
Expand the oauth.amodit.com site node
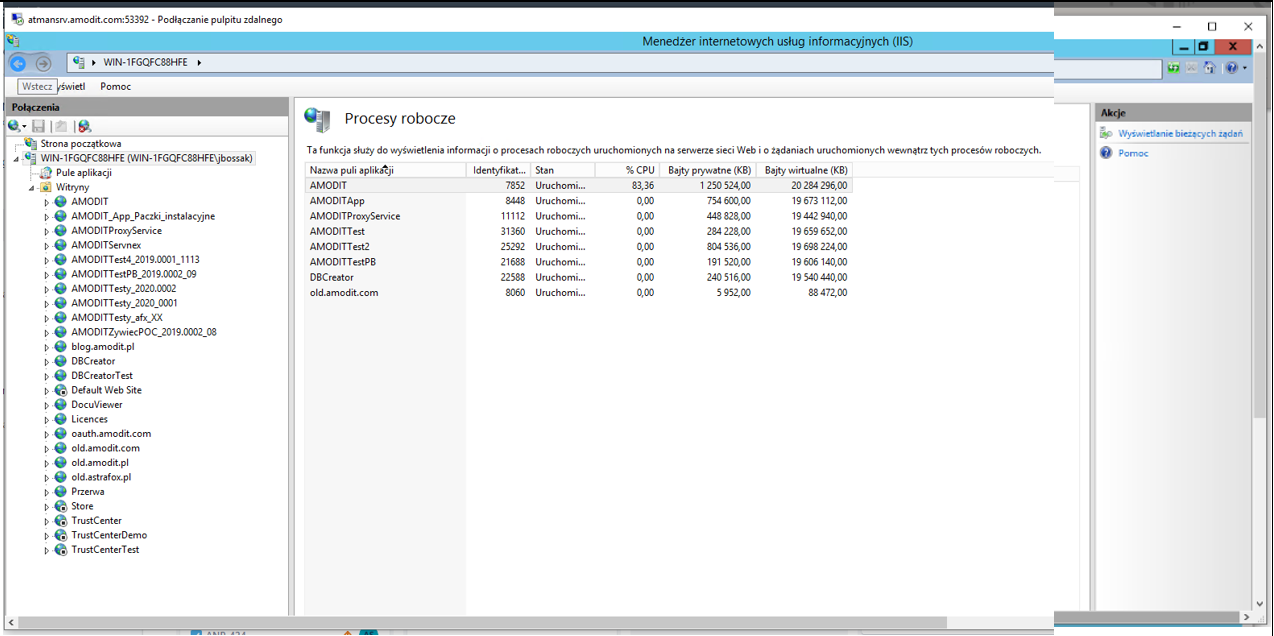(x=46, y=434)
